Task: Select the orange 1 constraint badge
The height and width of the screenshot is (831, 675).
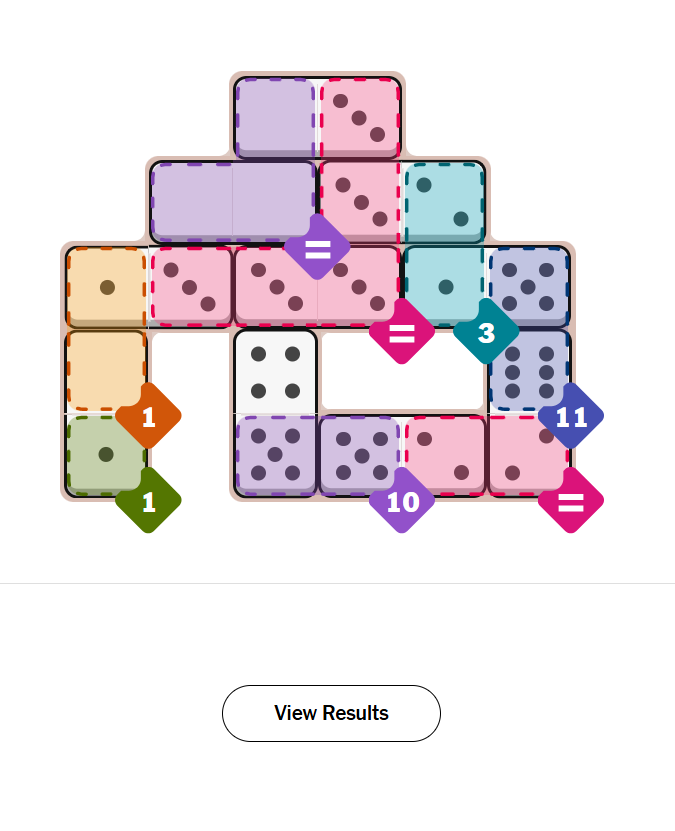Action: 148,415
